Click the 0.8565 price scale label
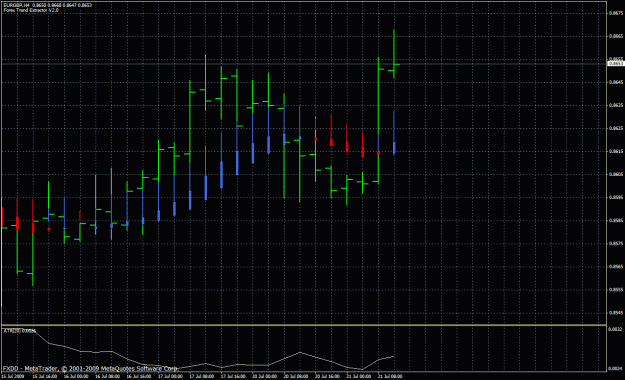The height and width of the screenshot is (380, 625). (x=616, y=267)
